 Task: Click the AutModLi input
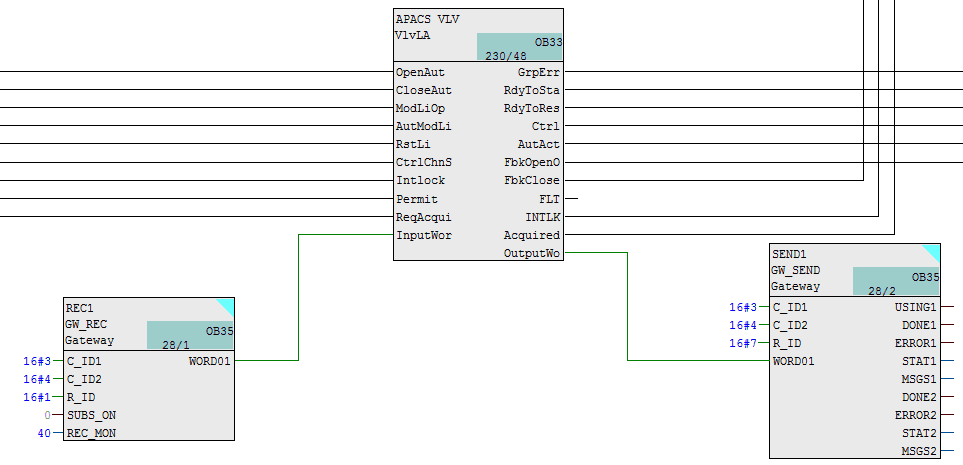[x=424, y=127]
